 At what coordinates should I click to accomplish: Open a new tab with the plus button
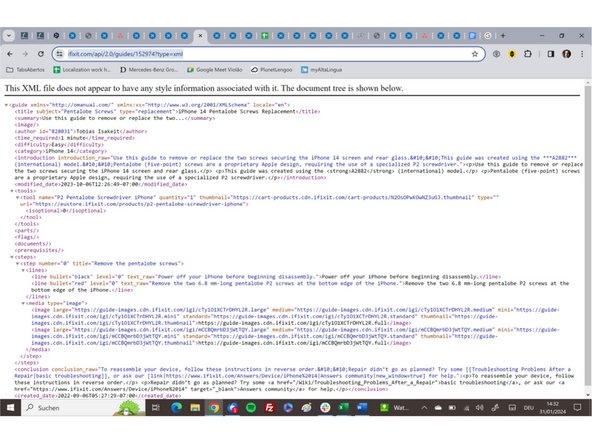(x=503, y=35)
